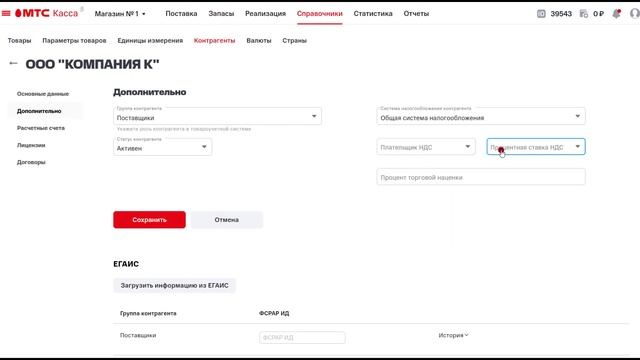Open the Отчеты menu

click(416, 13)
